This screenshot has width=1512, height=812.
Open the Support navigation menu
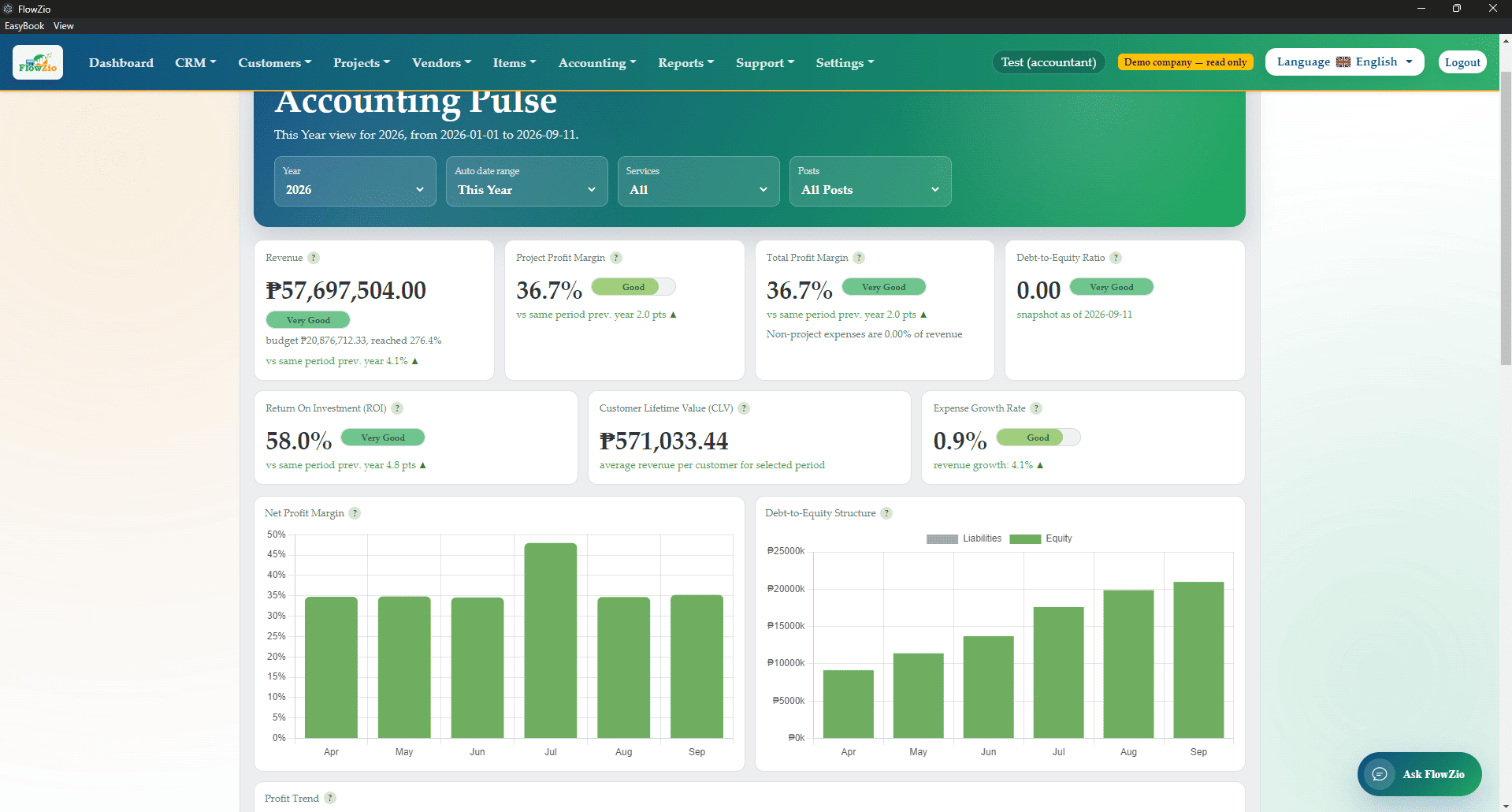pos(765,62)
